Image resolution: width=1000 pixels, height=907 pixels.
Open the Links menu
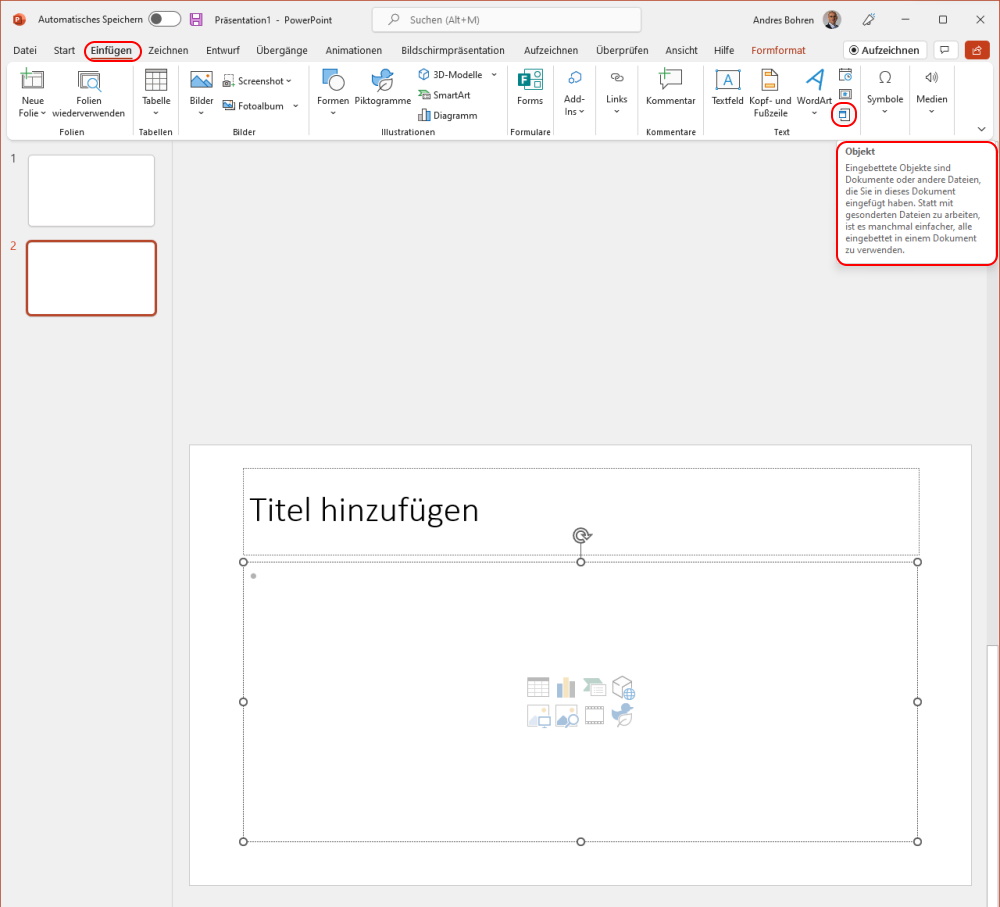pyautogui.click(x=617, y=93)
